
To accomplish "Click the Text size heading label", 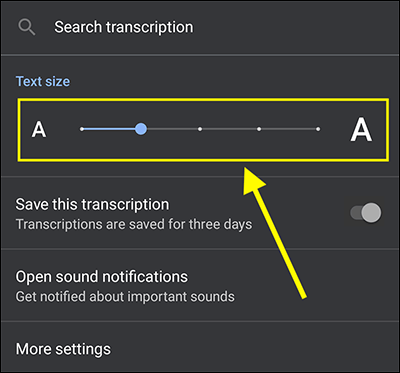I will (43, 81).
